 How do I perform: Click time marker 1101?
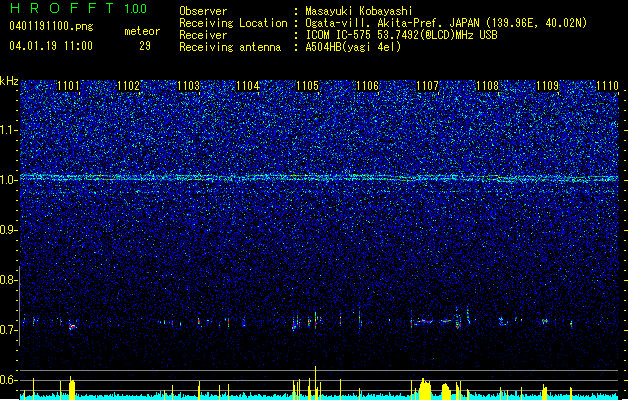(69, 86)
